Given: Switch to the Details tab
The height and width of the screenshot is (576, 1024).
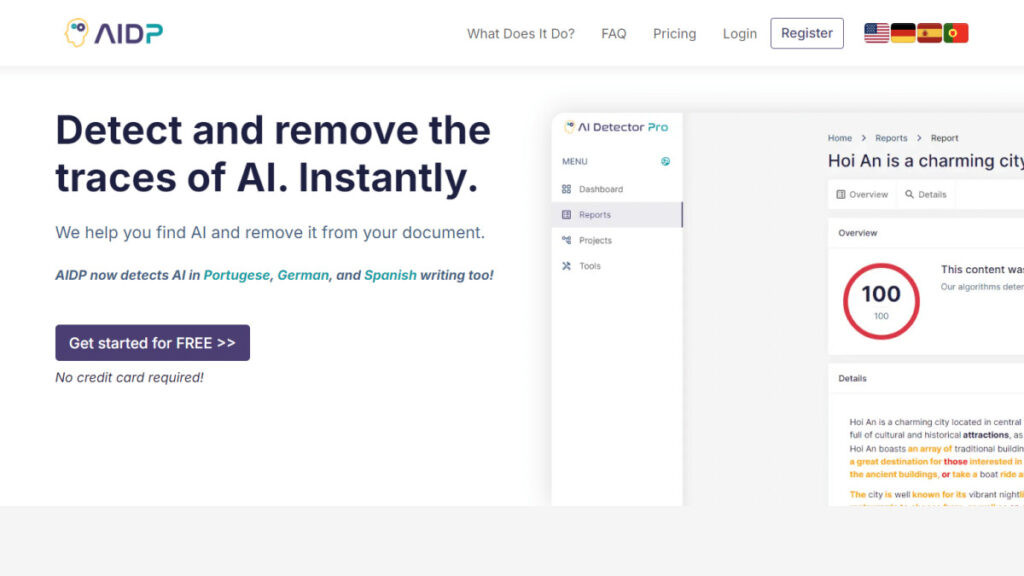Looking at the screenshot, I should pyautogui.click(x=925, y=195).
